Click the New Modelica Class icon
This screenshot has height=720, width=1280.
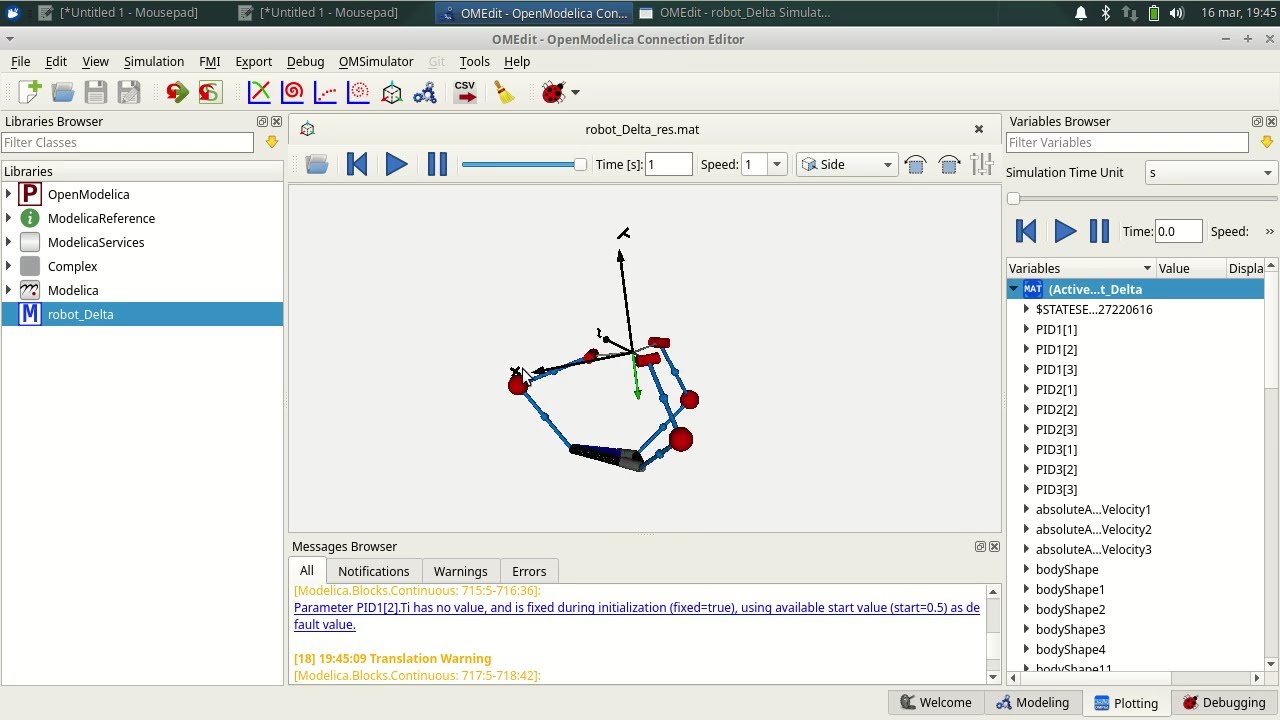30,92
